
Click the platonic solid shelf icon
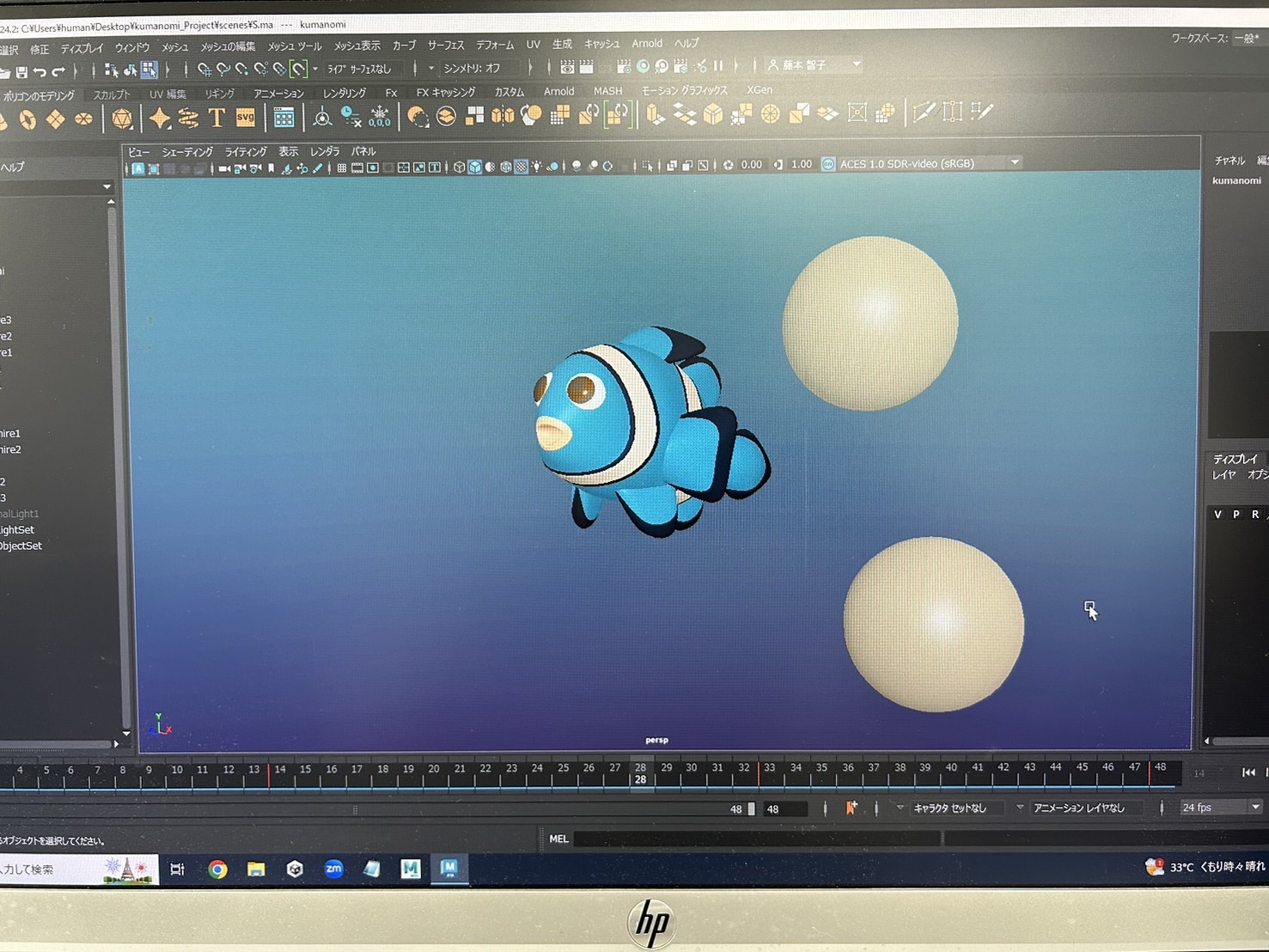122,119
